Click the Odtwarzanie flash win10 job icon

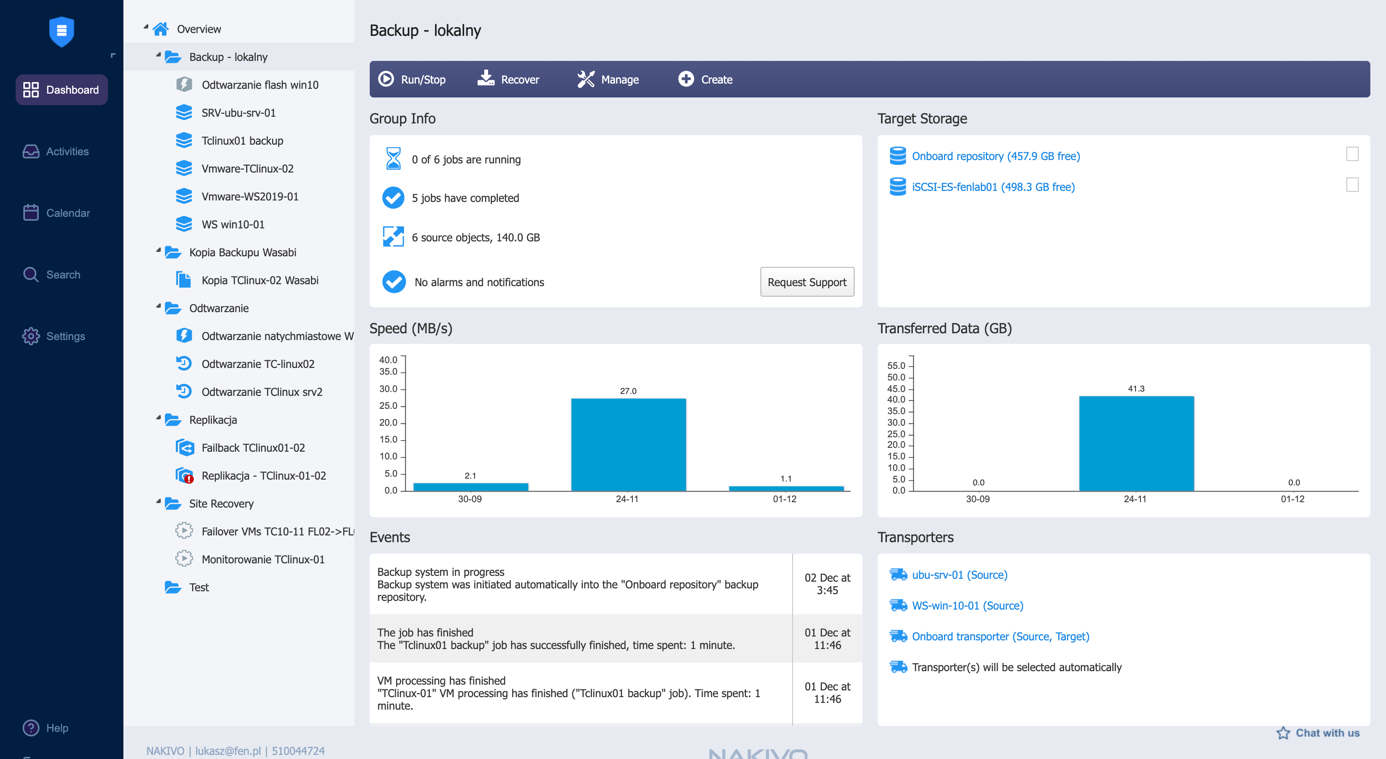pos(184,85)
